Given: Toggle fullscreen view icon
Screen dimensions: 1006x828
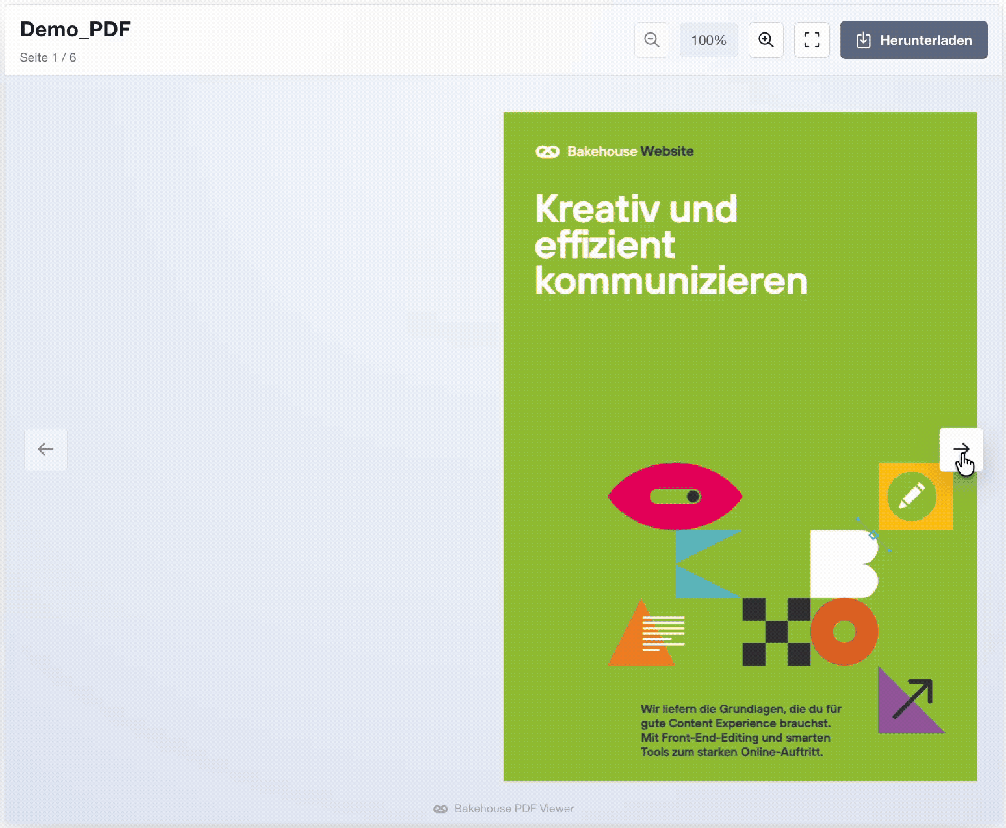Looking at the screenshot, I should [x=812, y=40].
